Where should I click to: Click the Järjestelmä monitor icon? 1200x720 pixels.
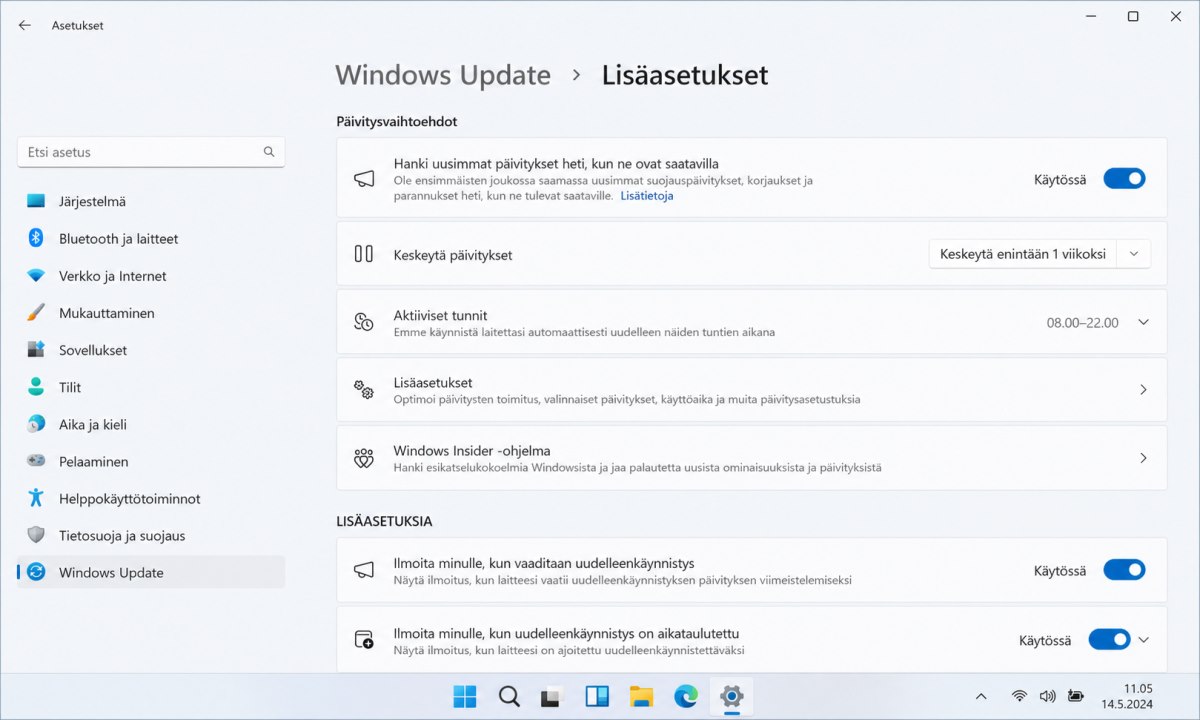coord(36,201)
